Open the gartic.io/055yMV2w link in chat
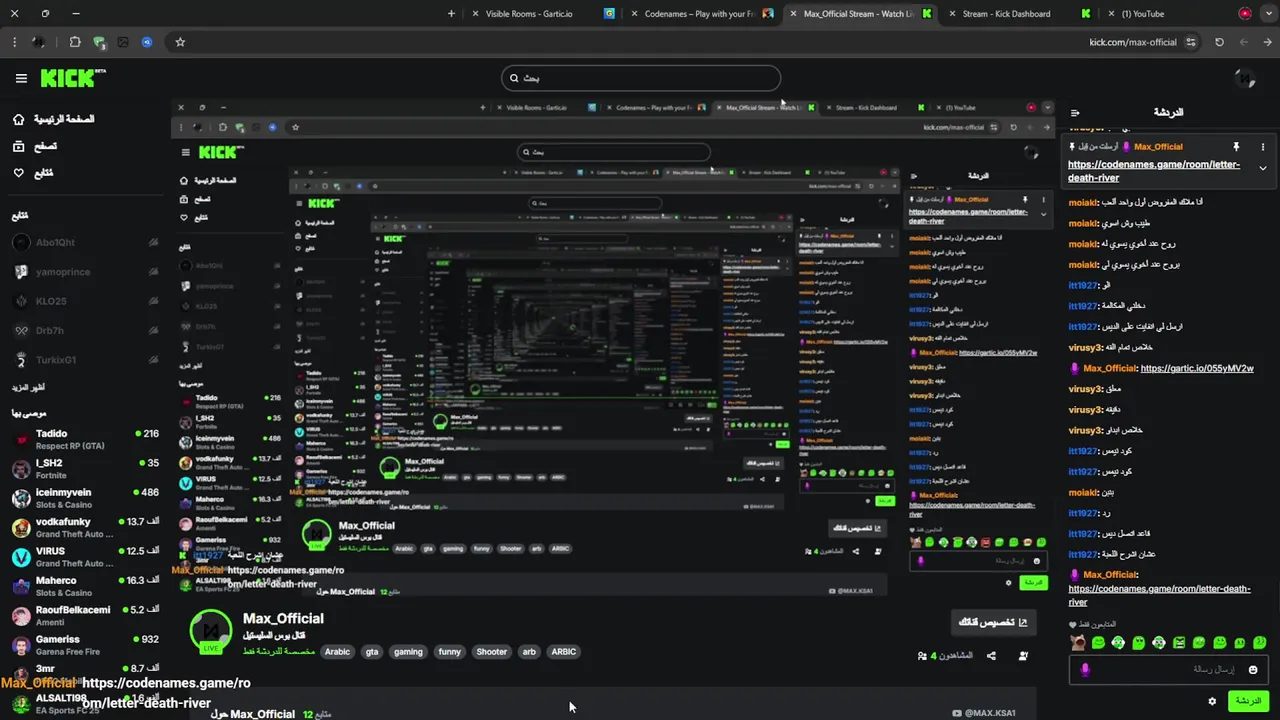 pos(1197,368)
